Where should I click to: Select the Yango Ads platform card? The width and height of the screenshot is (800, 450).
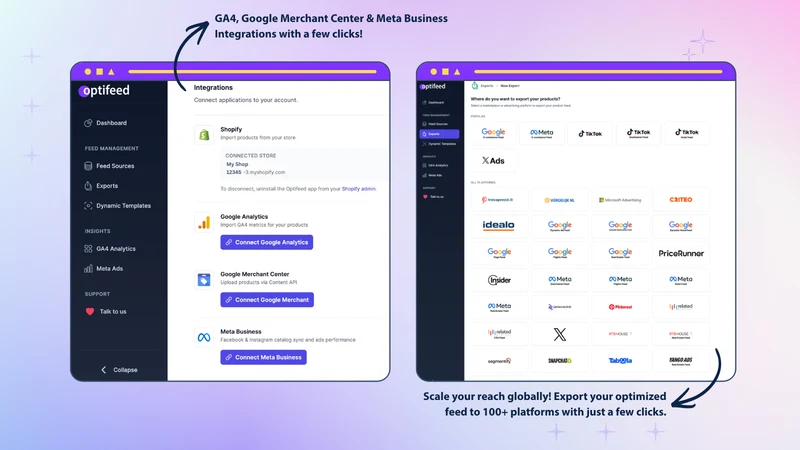click(681, 361)
